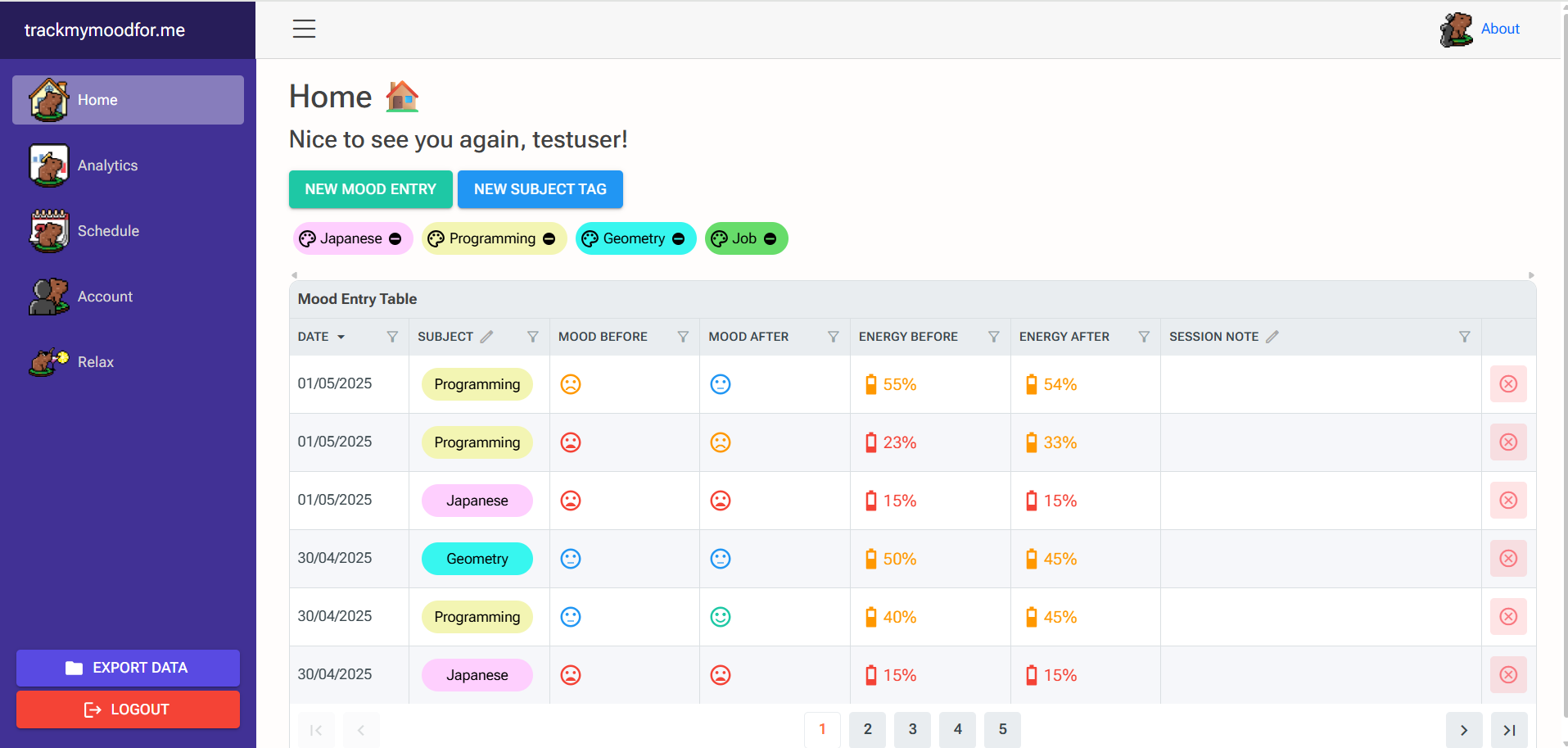1568x748 pixels.
Task: Remove the Programming subject tag
Action: [549, 238]
